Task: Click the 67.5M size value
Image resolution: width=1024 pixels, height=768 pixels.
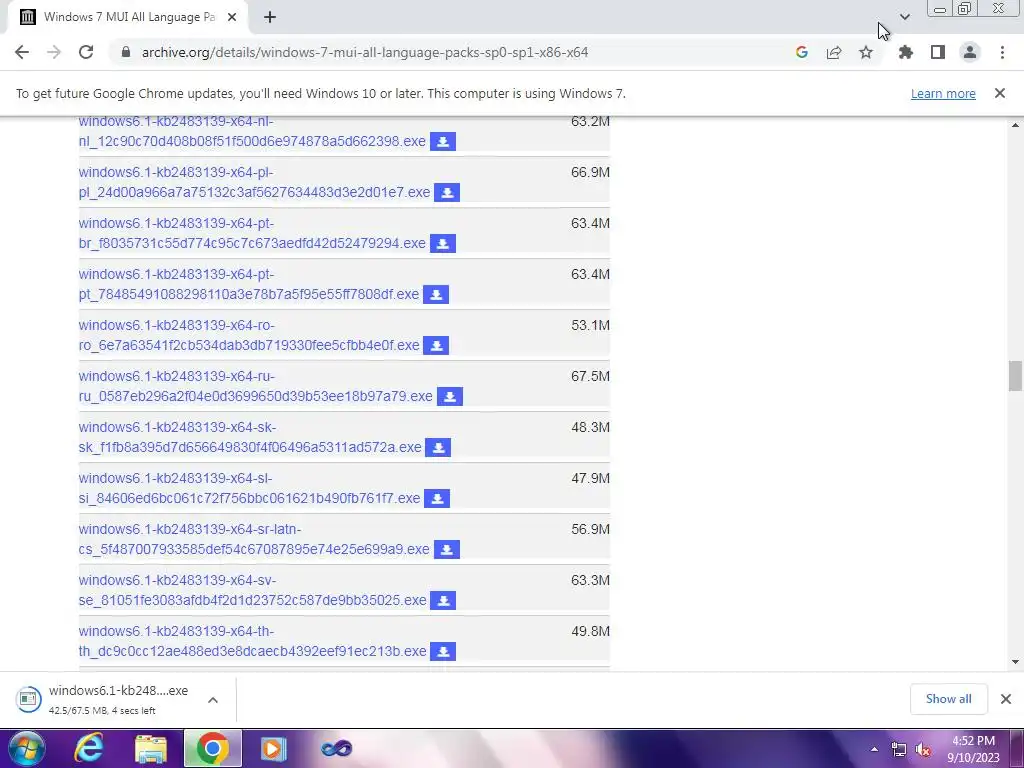Action: [590, 376]
